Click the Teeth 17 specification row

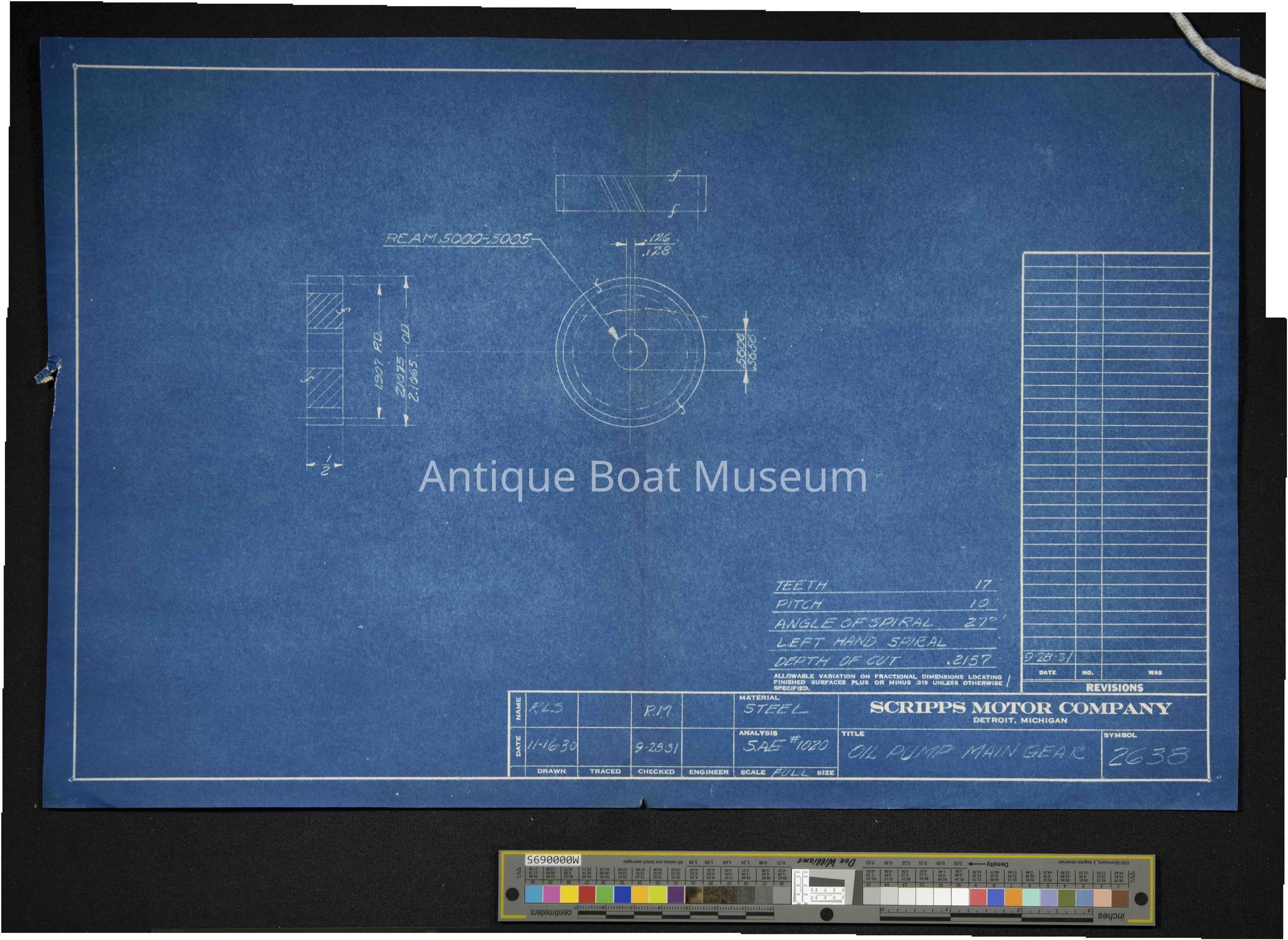[884, 585]
